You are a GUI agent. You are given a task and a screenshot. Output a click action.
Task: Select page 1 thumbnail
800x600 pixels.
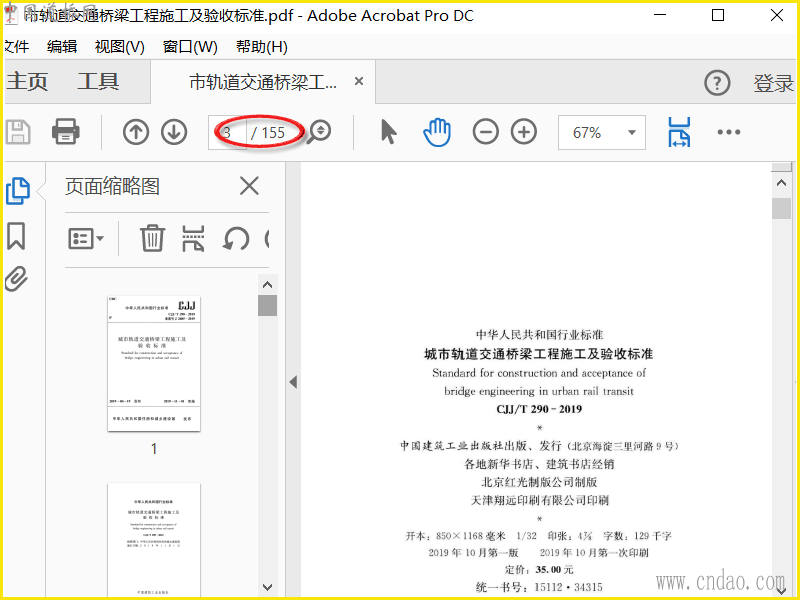pyautogui.click(x=154, y=363)
